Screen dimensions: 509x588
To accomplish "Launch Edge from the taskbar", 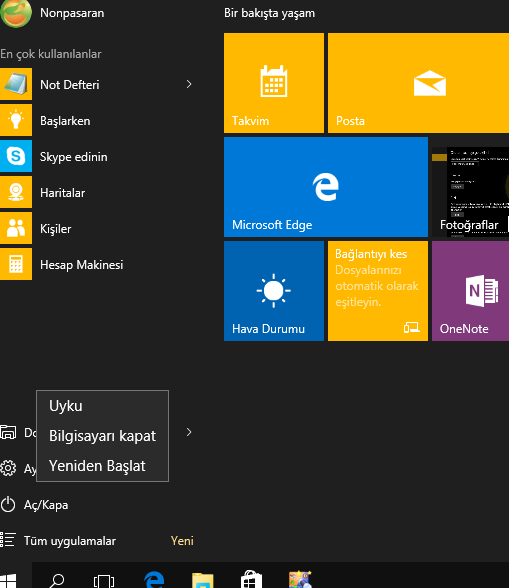I will (154, 580).
